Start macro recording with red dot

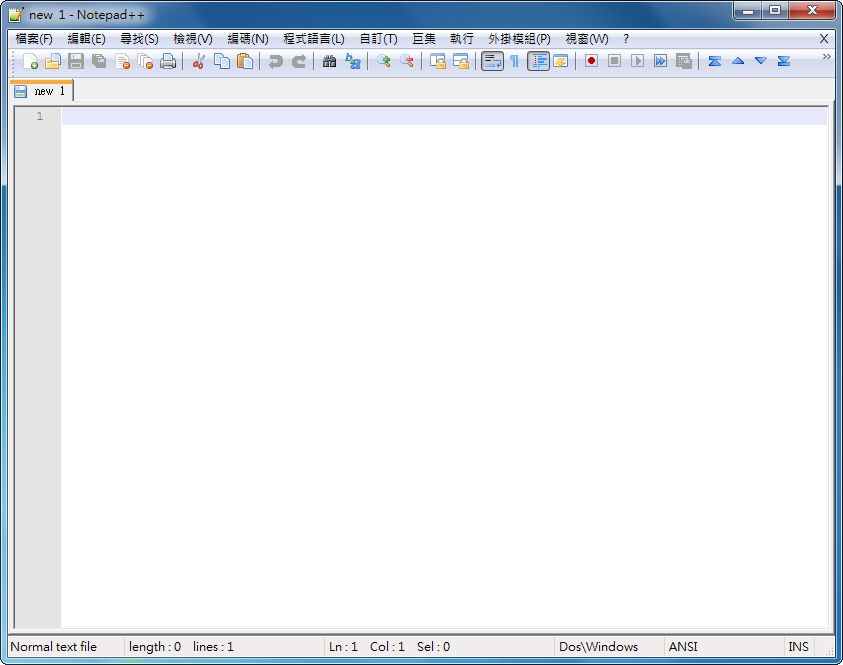(591, 61)
